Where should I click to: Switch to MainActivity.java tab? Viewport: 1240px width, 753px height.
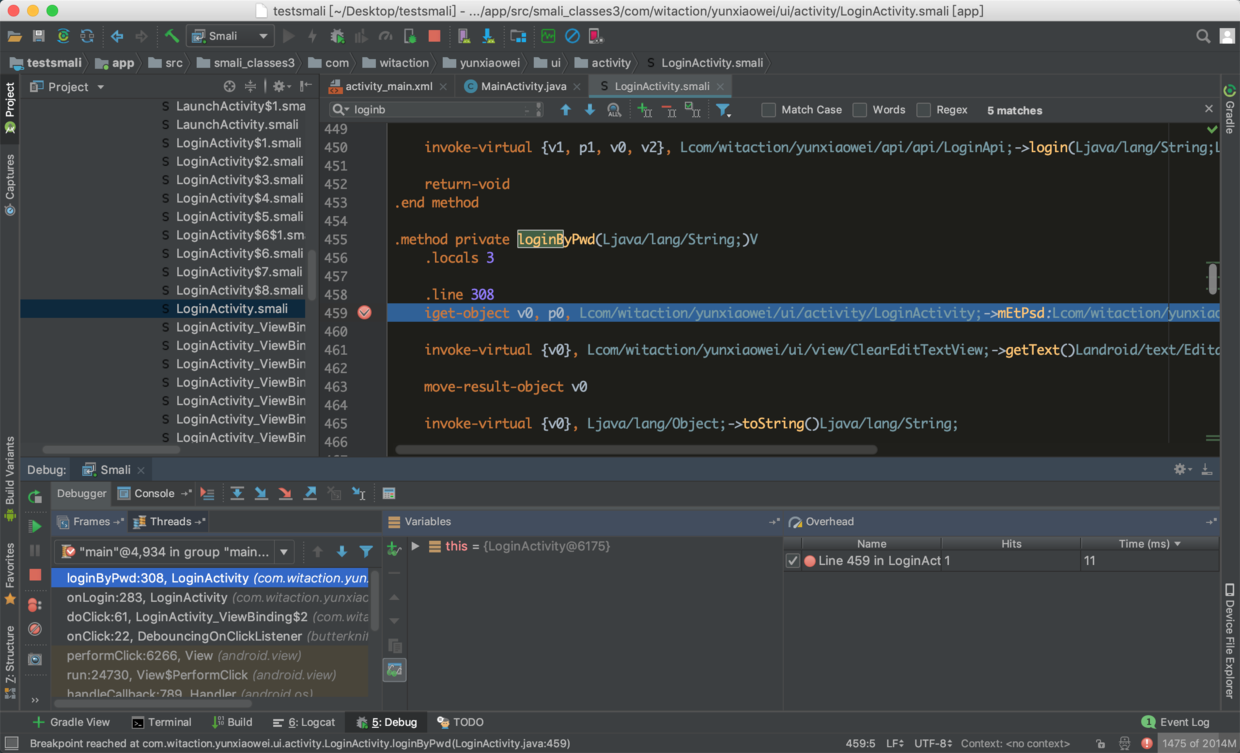click(522, 86)
